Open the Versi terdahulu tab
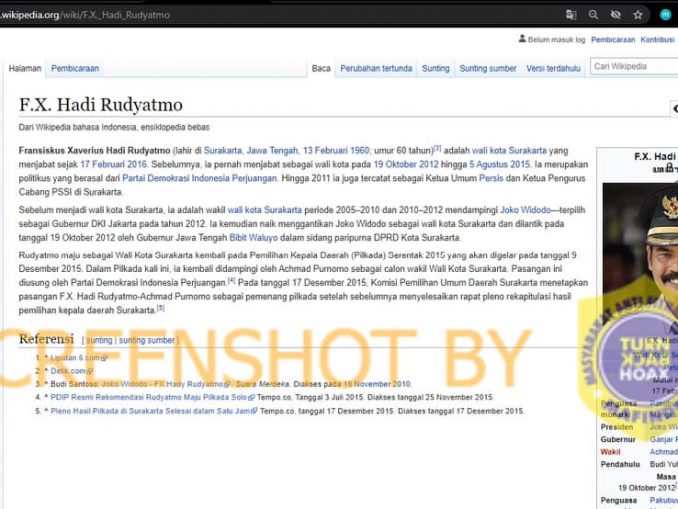Screen dimensions: 678x509 [553, 68]
